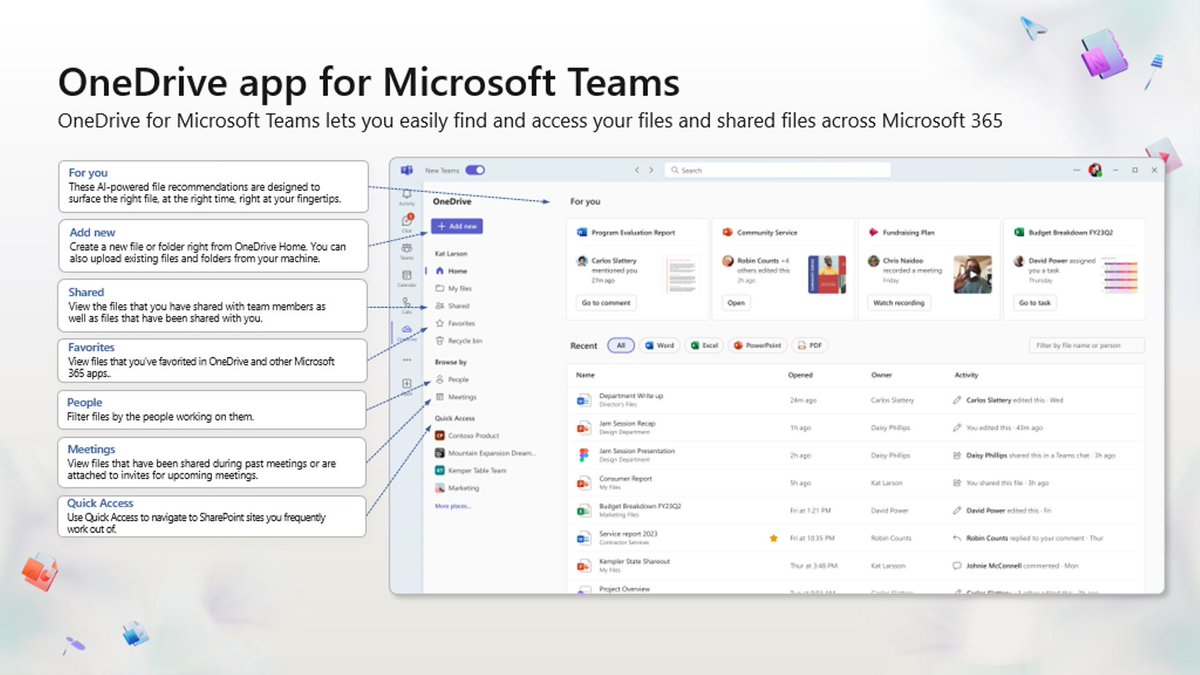Go back with the left arrow
This screenshot has height=675, width=1200.
point(636,170)
